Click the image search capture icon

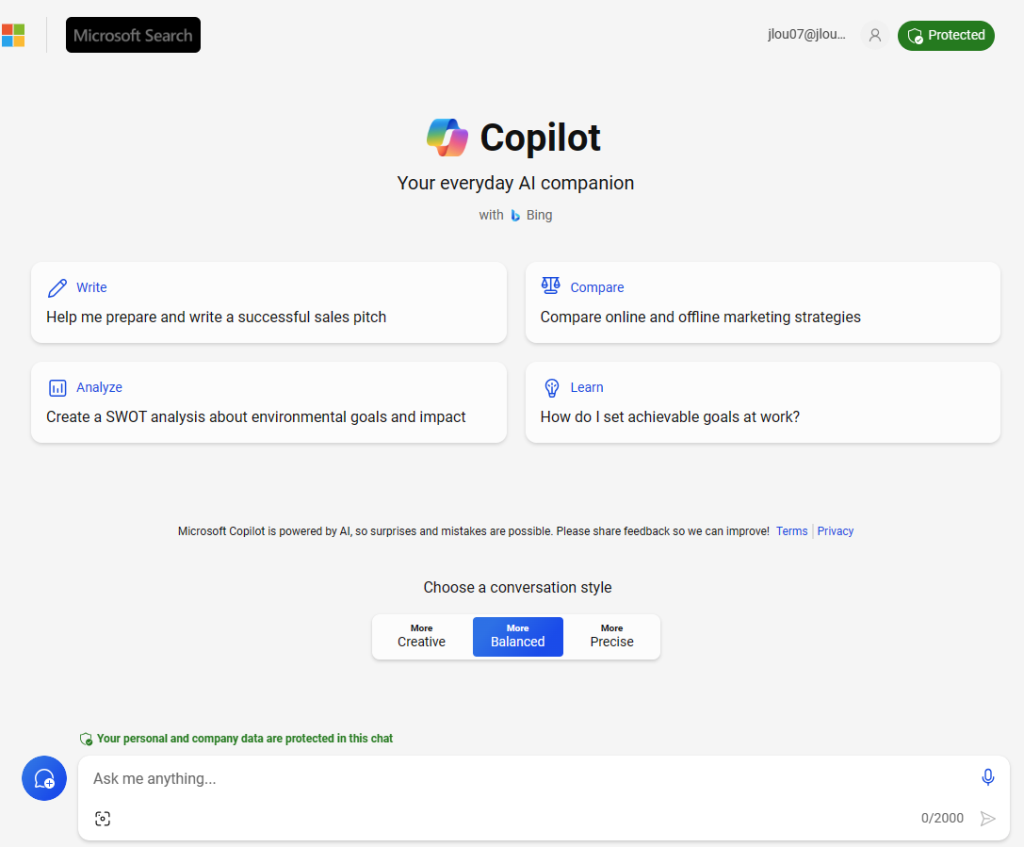pyautogui.click(x=103, y=818)
